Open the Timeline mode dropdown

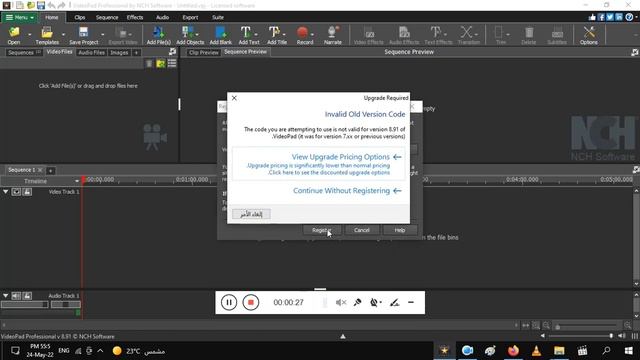(76, 181)
